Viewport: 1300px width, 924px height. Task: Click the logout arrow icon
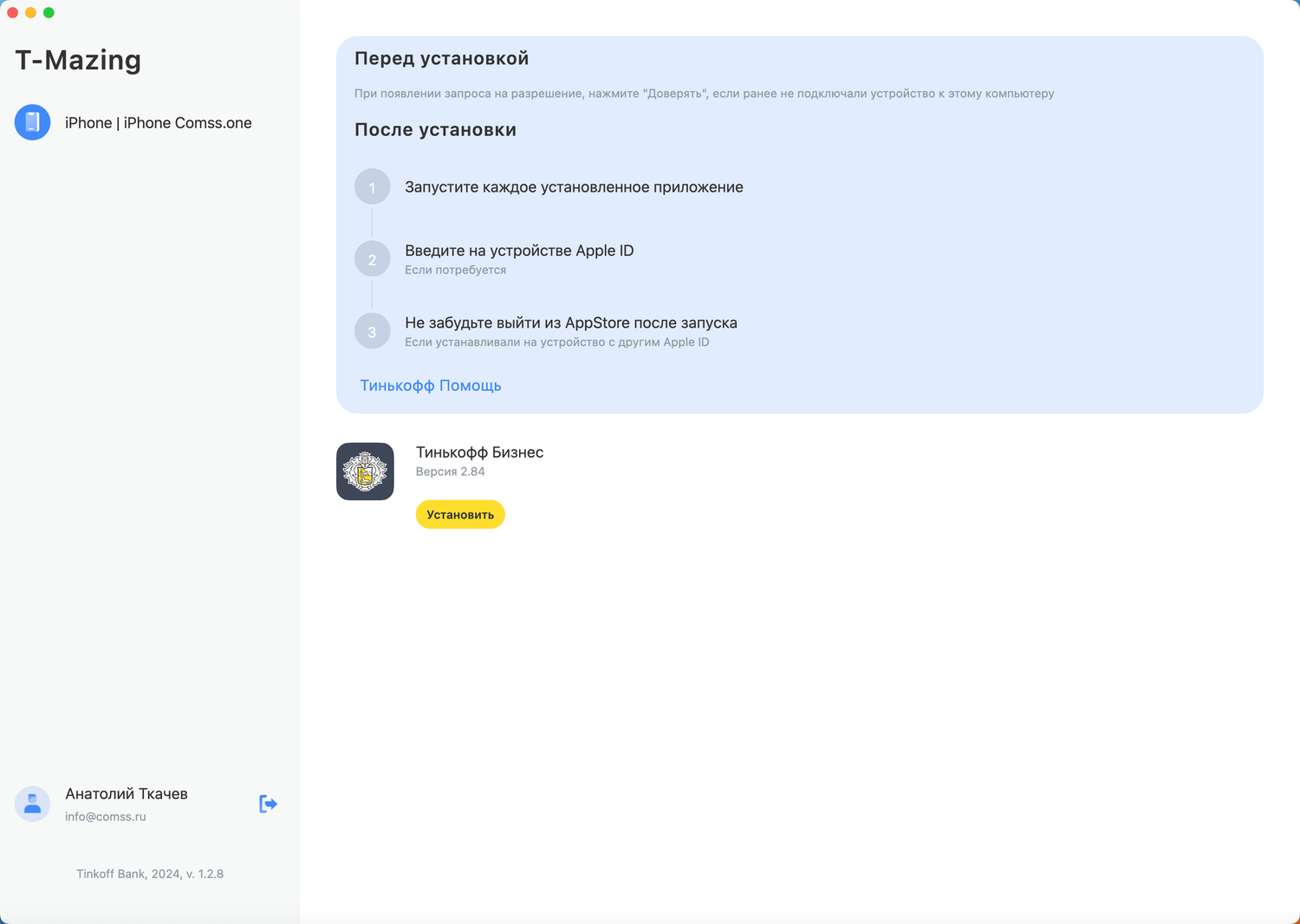tap(269, 804)
